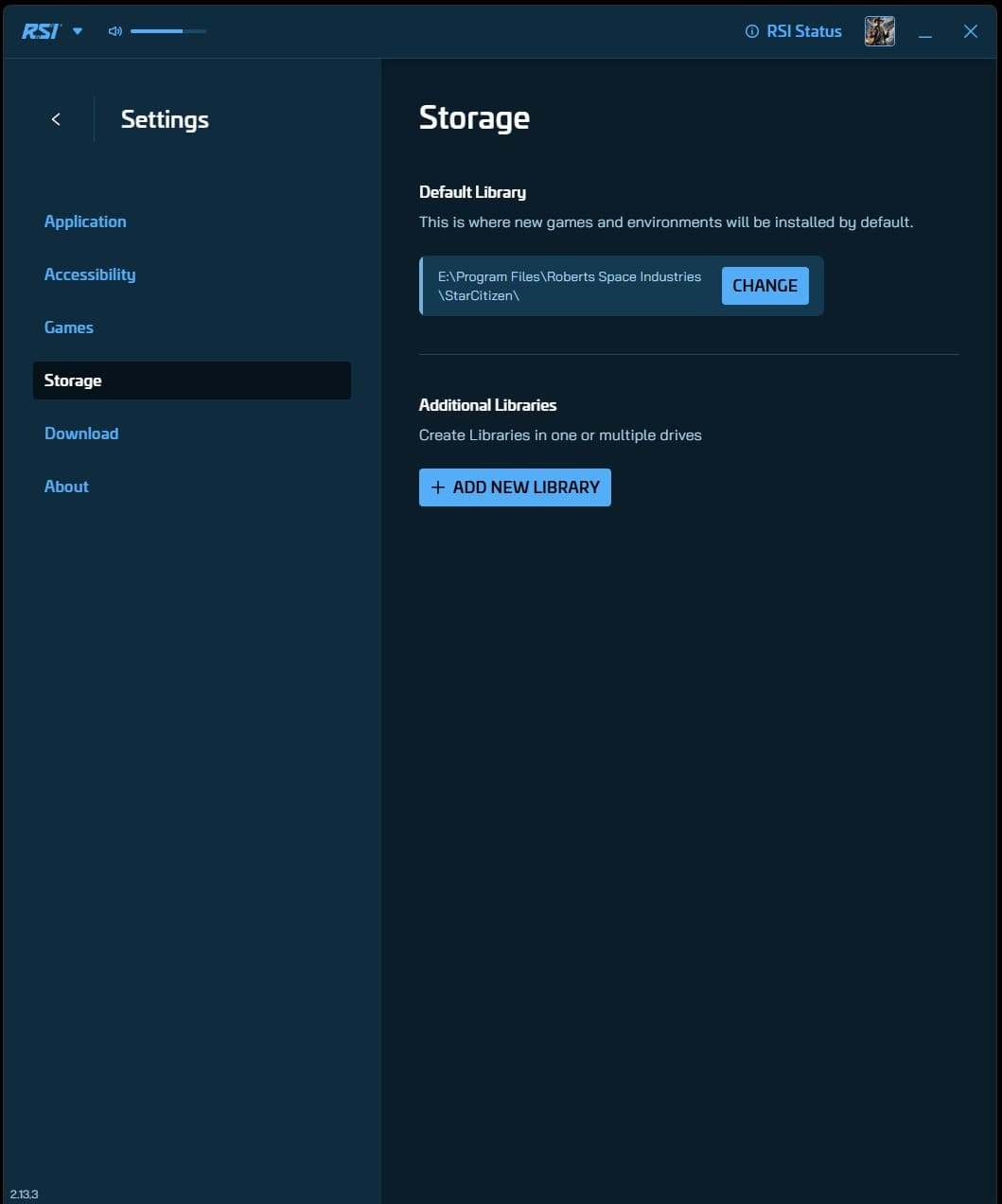Click the version number 2.13.3
The width and height of the screenshot is (1002, 1204).
click(25, 1195)
